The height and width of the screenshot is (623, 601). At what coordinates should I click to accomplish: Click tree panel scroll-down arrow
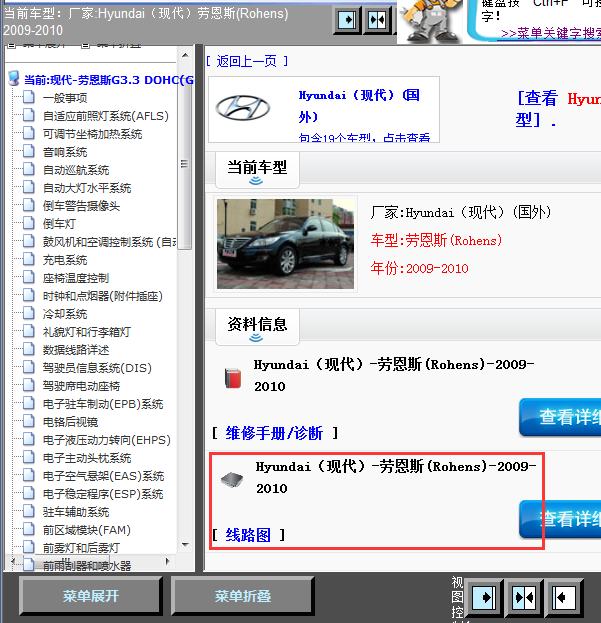point(185,544)
